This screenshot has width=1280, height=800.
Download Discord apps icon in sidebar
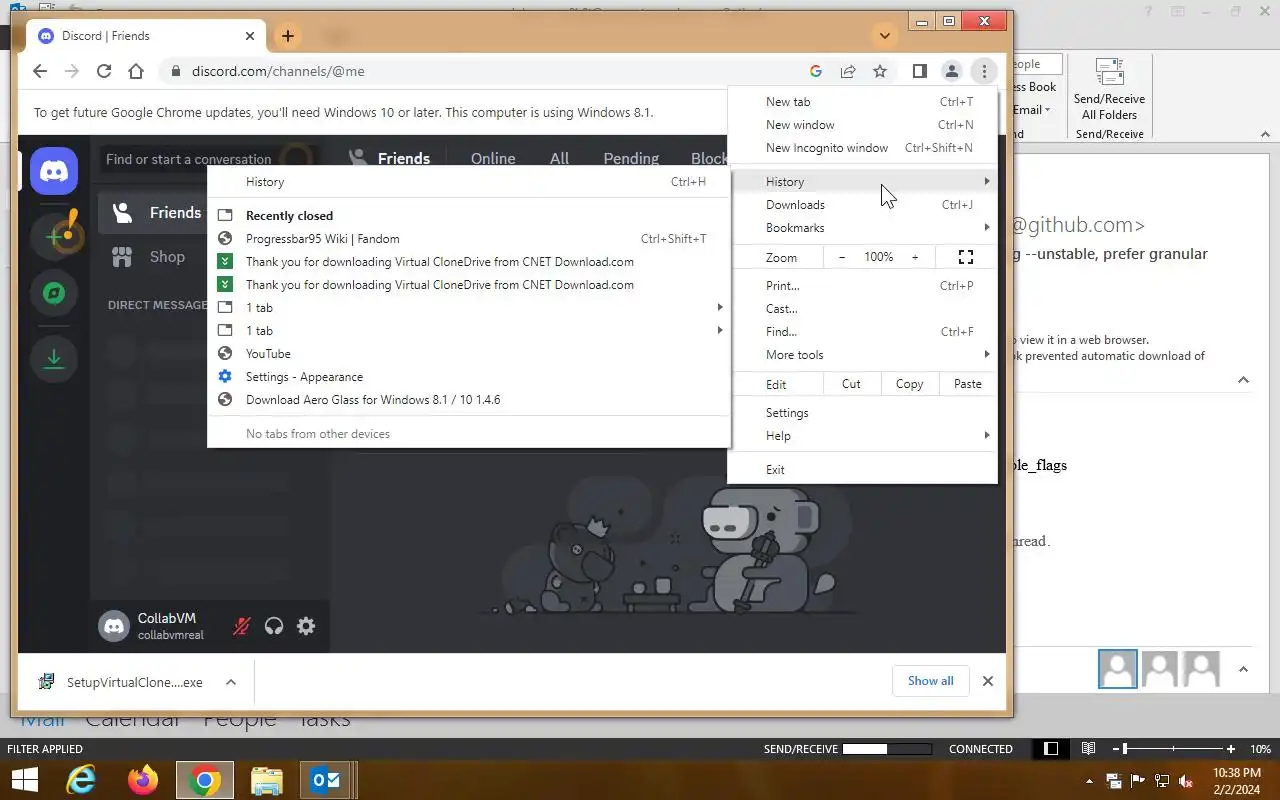(54, 359)
